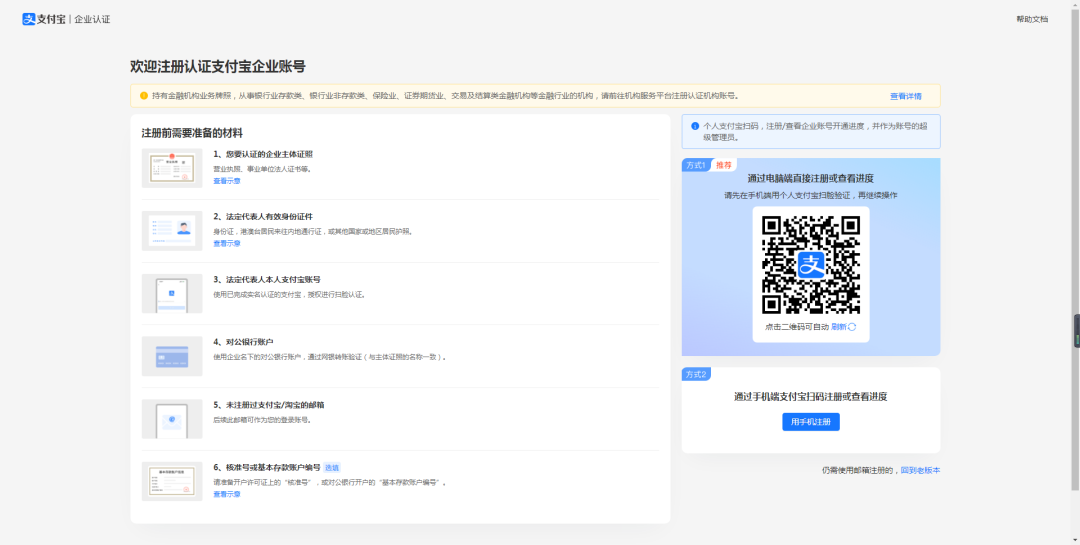
Task: Click the title 5、未注册过支付宝/淘宝的邮箱
Action: pyautogui.click(x=269, y=405)
